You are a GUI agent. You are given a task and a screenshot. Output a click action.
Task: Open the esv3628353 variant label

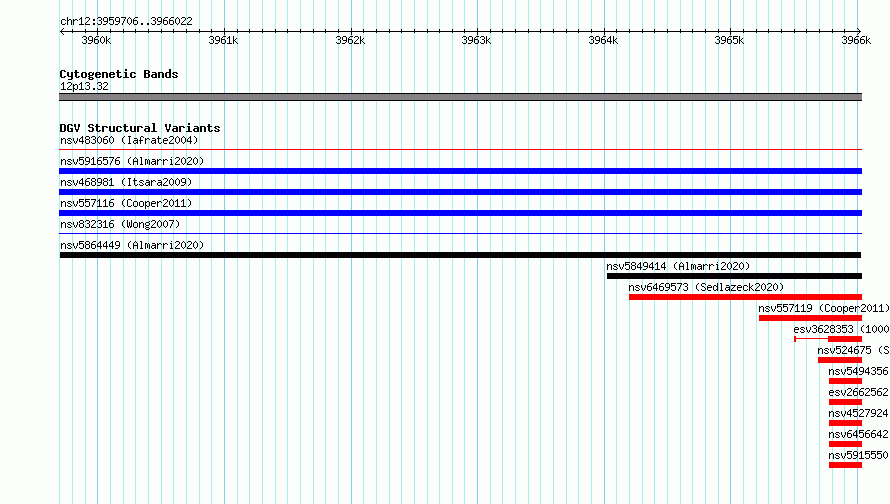coord(841,329)
